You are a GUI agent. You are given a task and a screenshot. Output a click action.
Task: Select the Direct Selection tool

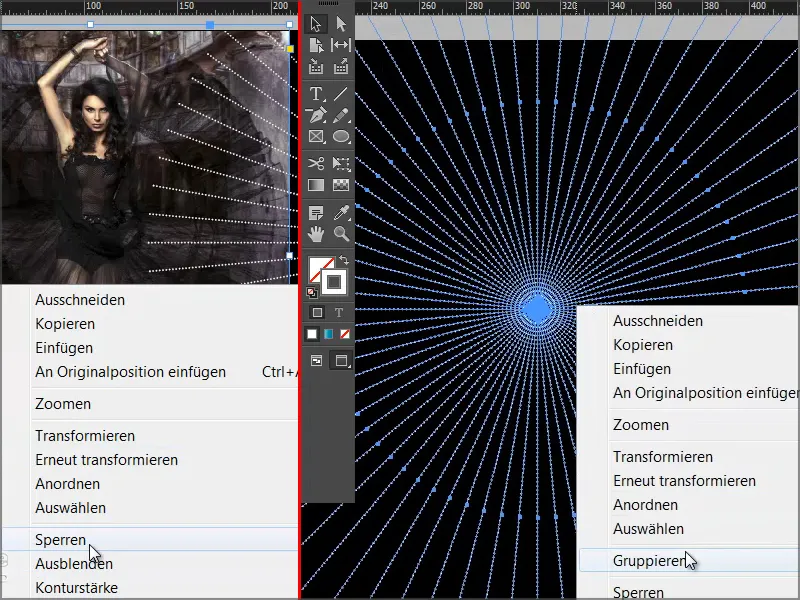point(341,24)
